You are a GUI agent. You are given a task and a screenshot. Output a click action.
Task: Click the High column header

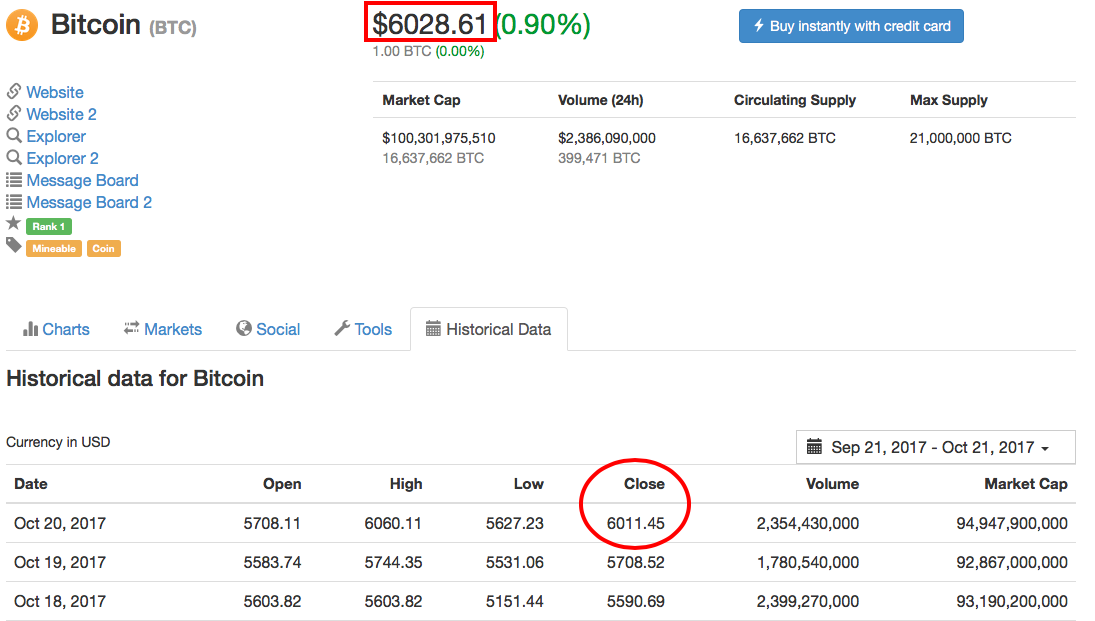click(x=406, y=484)
